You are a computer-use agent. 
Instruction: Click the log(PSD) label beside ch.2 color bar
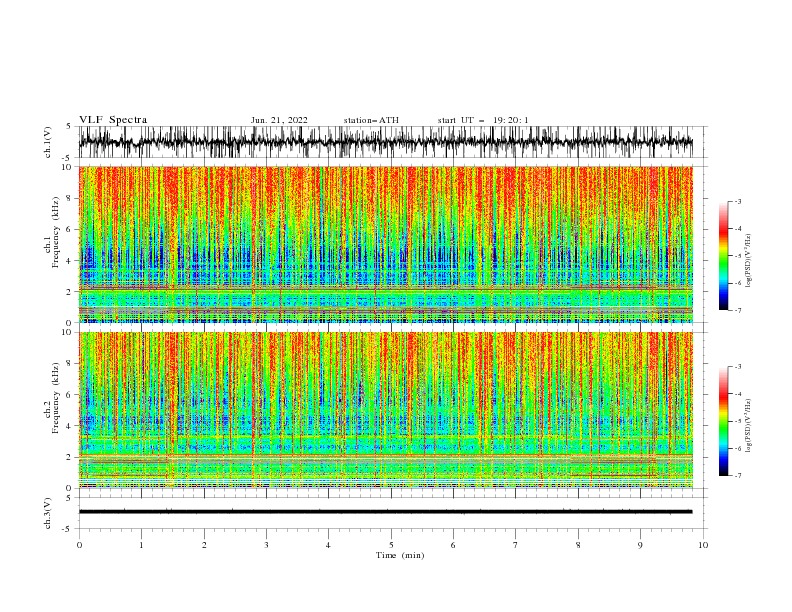click(748, 426)
